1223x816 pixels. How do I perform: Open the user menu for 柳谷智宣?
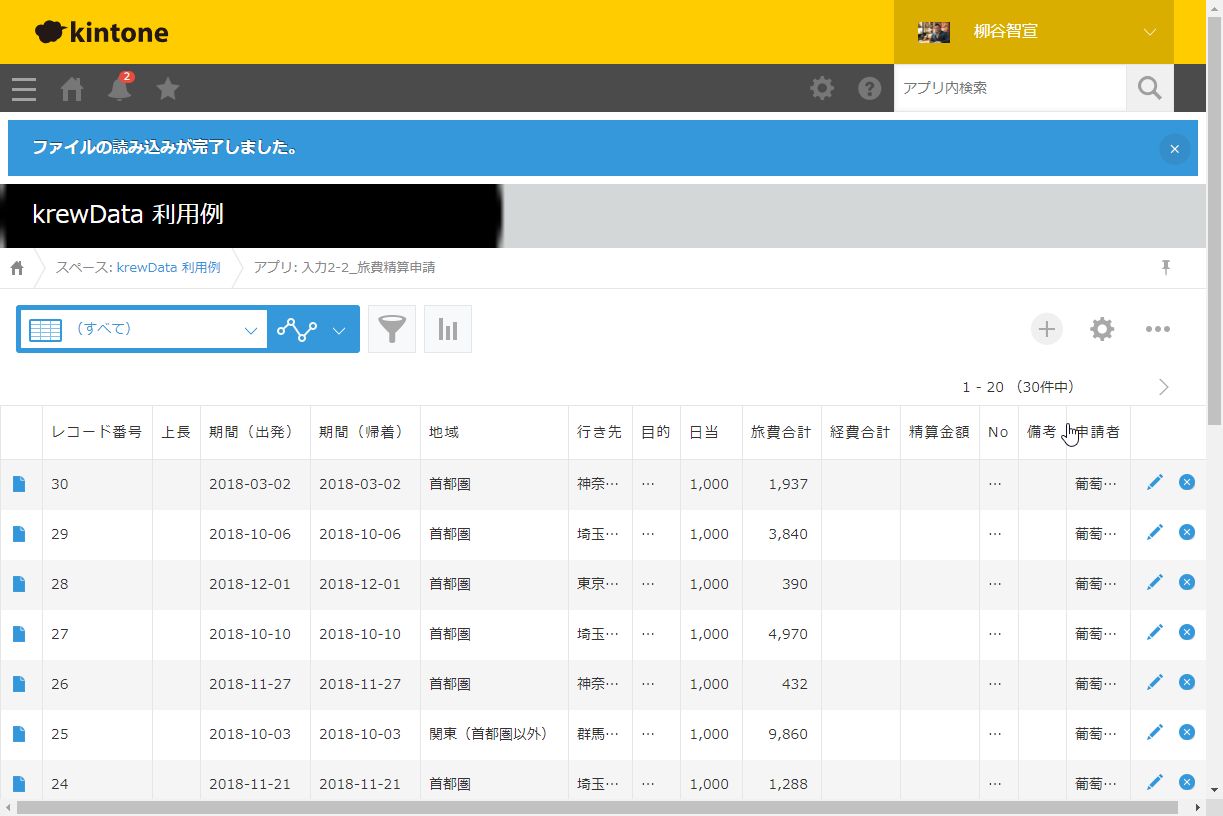pyautogui.click(x=1034, y=32)
